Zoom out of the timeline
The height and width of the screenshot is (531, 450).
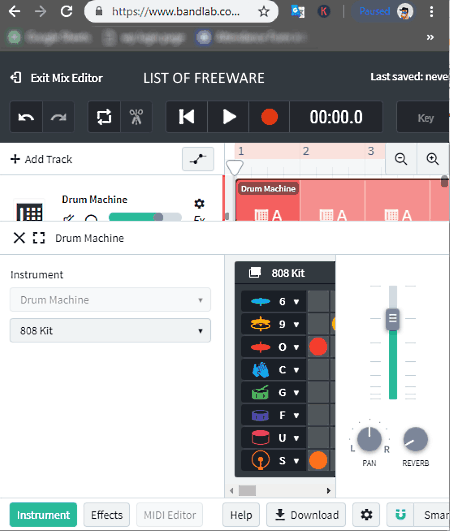coord(401,158)
